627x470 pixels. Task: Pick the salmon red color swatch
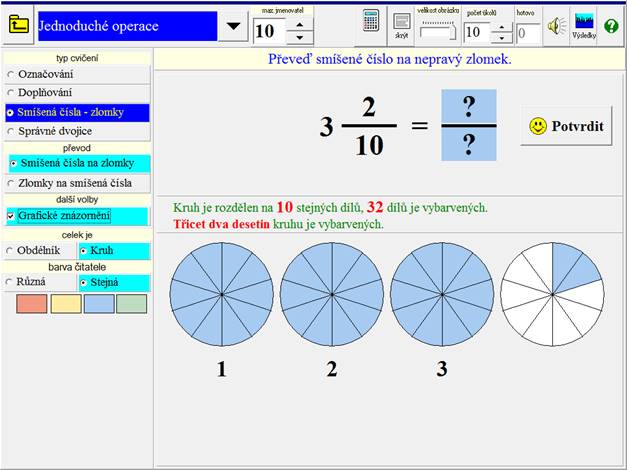tap(31, 304)
